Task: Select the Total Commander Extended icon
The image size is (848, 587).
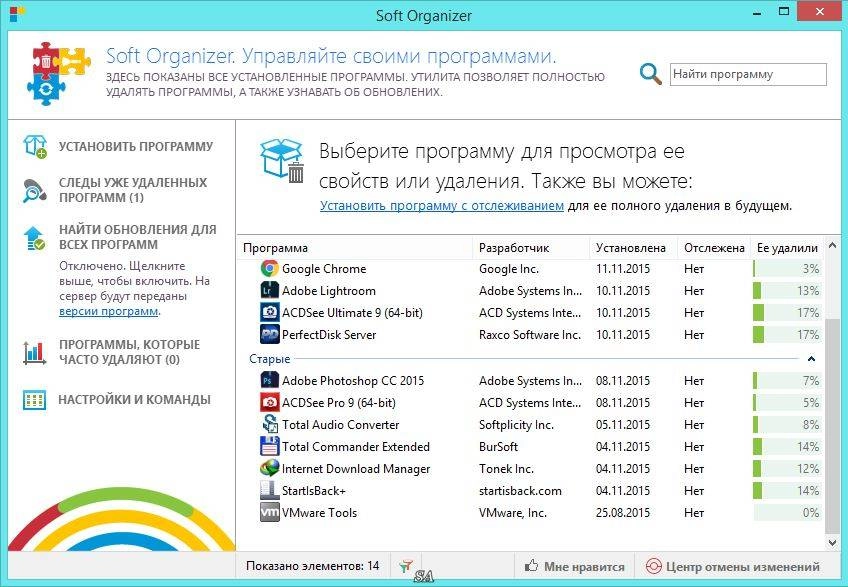Action: click(269, 446)
